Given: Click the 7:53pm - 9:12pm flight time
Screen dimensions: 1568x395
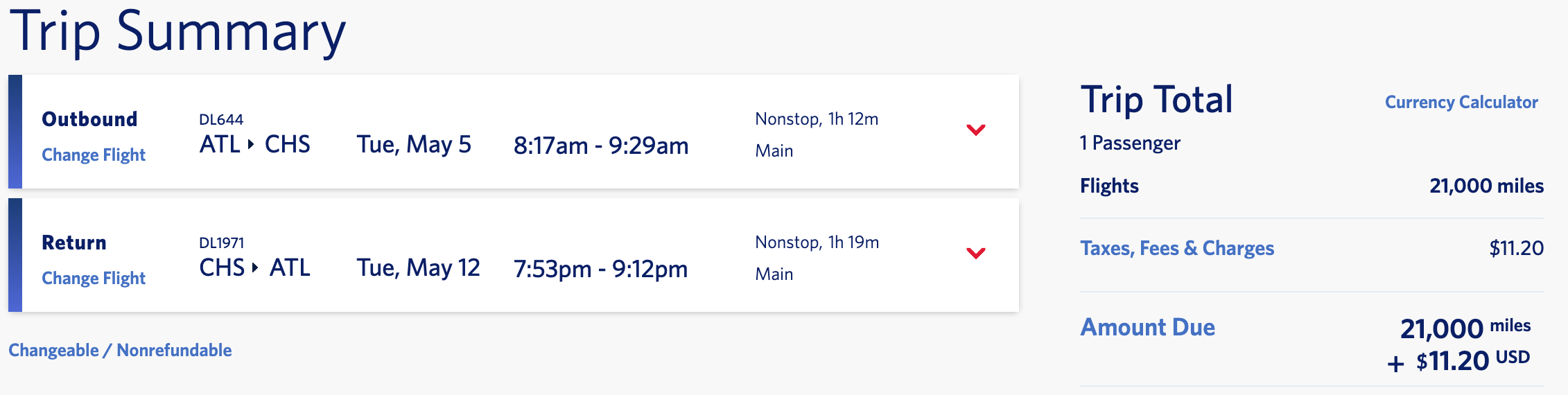Looking at the screenshot, I should [x=600, y=269].
